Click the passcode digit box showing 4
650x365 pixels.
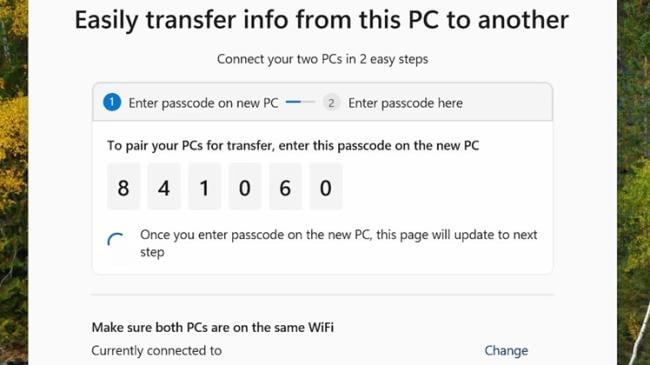pos(164,187)
